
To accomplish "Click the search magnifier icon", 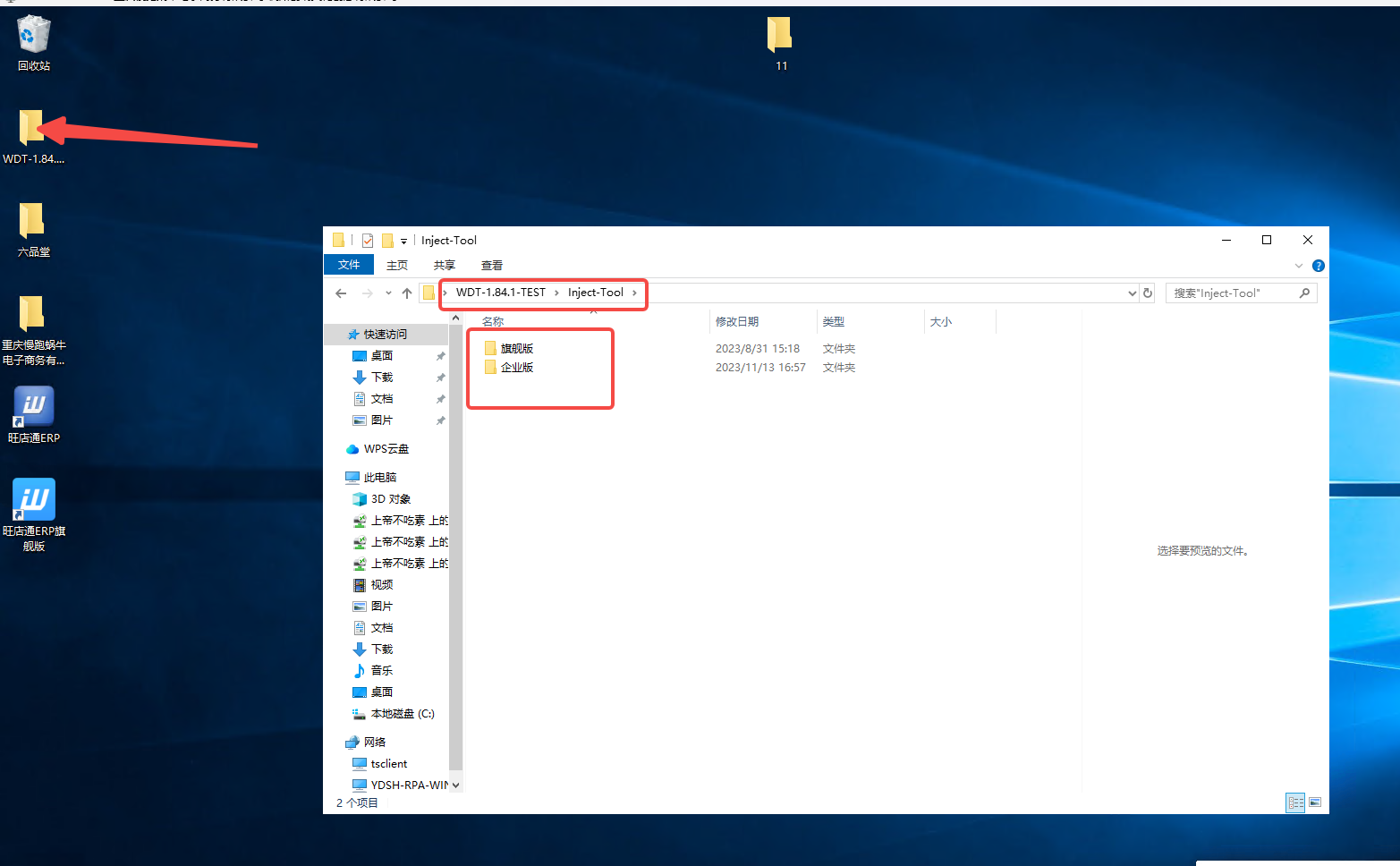I will [x=1304, y=293].
